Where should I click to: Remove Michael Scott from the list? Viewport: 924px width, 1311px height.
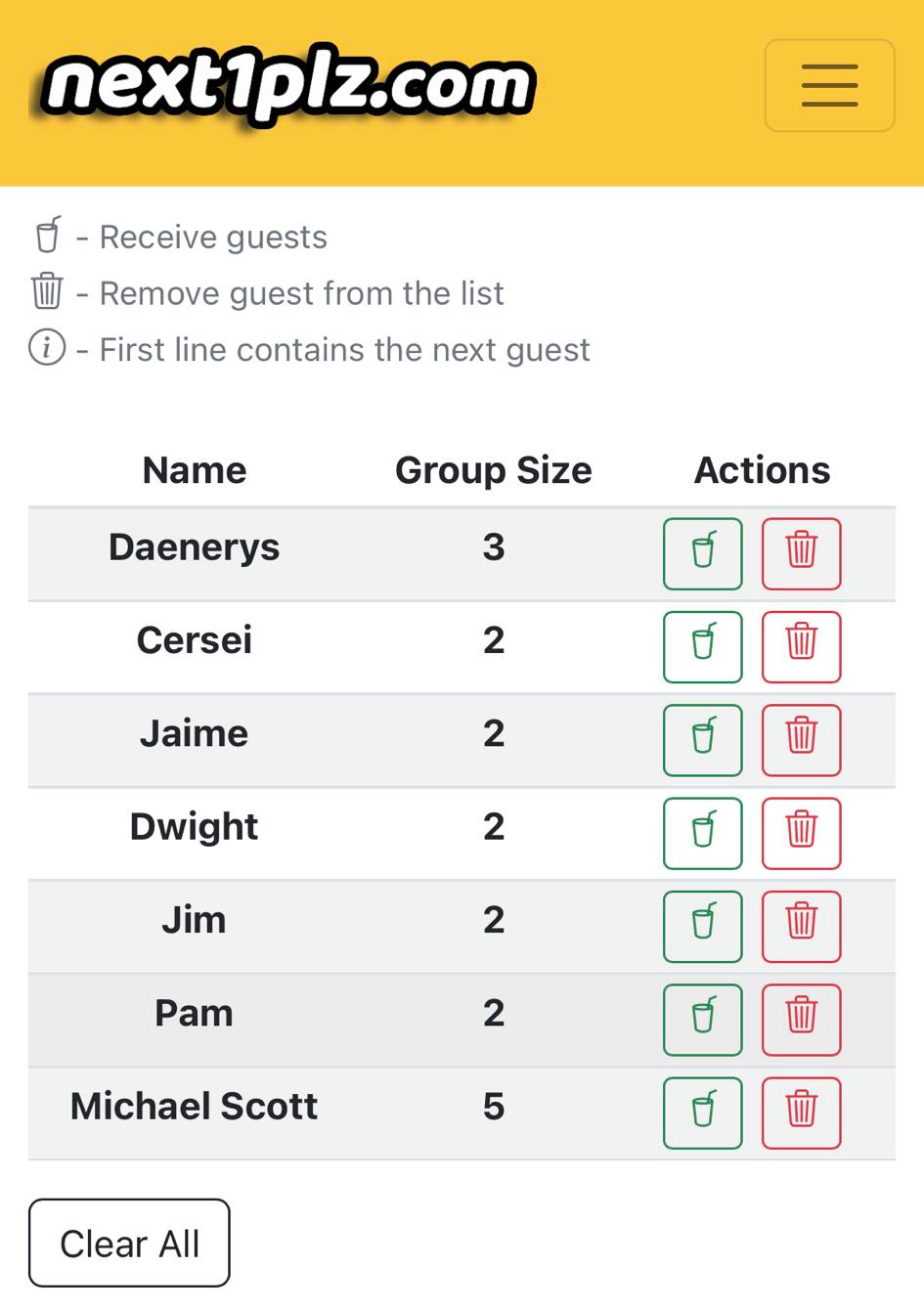pyautogui.click(x=801, y=1113)
